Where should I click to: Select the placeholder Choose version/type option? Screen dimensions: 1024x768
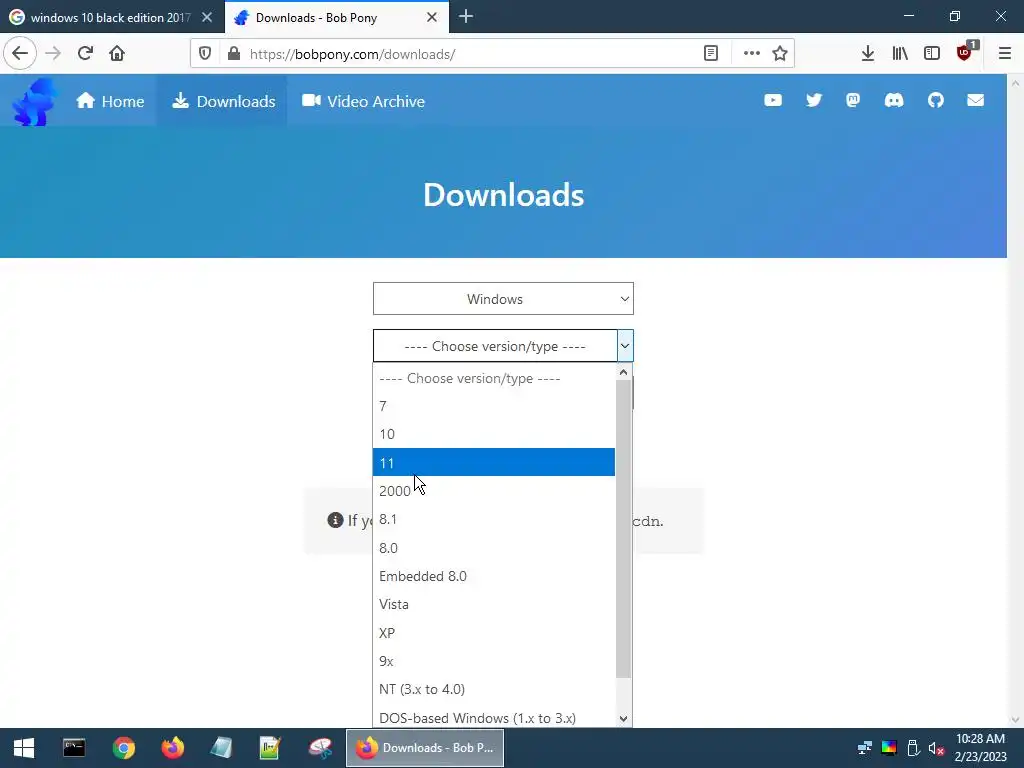click(494, 378)
